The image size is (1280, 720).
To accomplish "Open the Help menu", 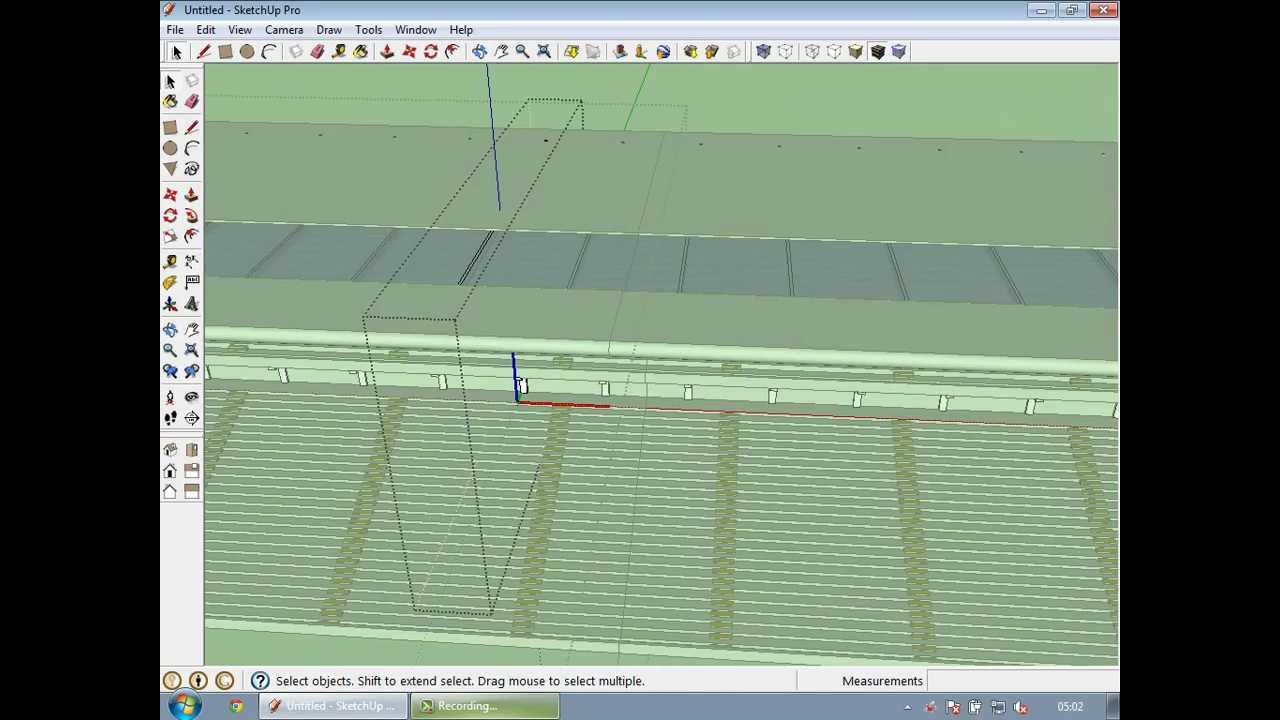I will (461, 30).
